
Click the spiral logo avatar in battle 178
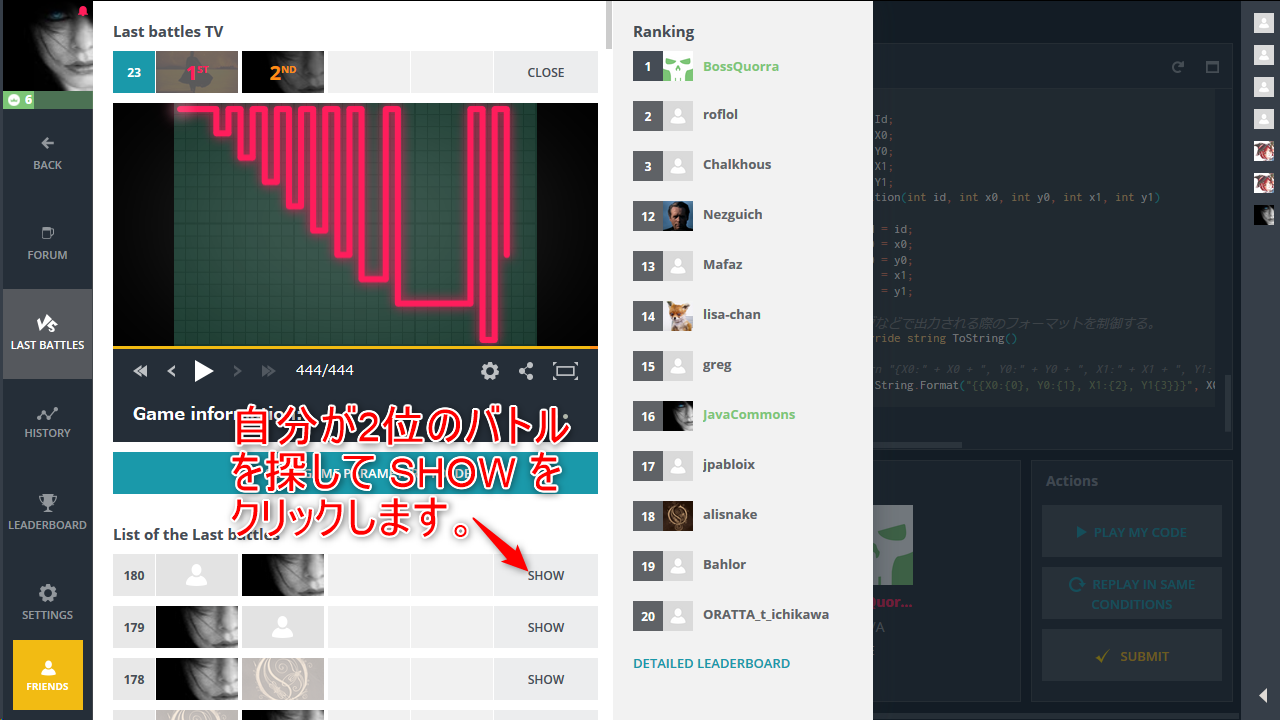(283, 679)
